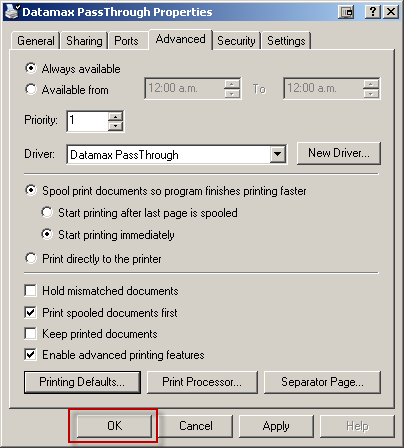Open Printing Defaults... dialog

point(82,382)
